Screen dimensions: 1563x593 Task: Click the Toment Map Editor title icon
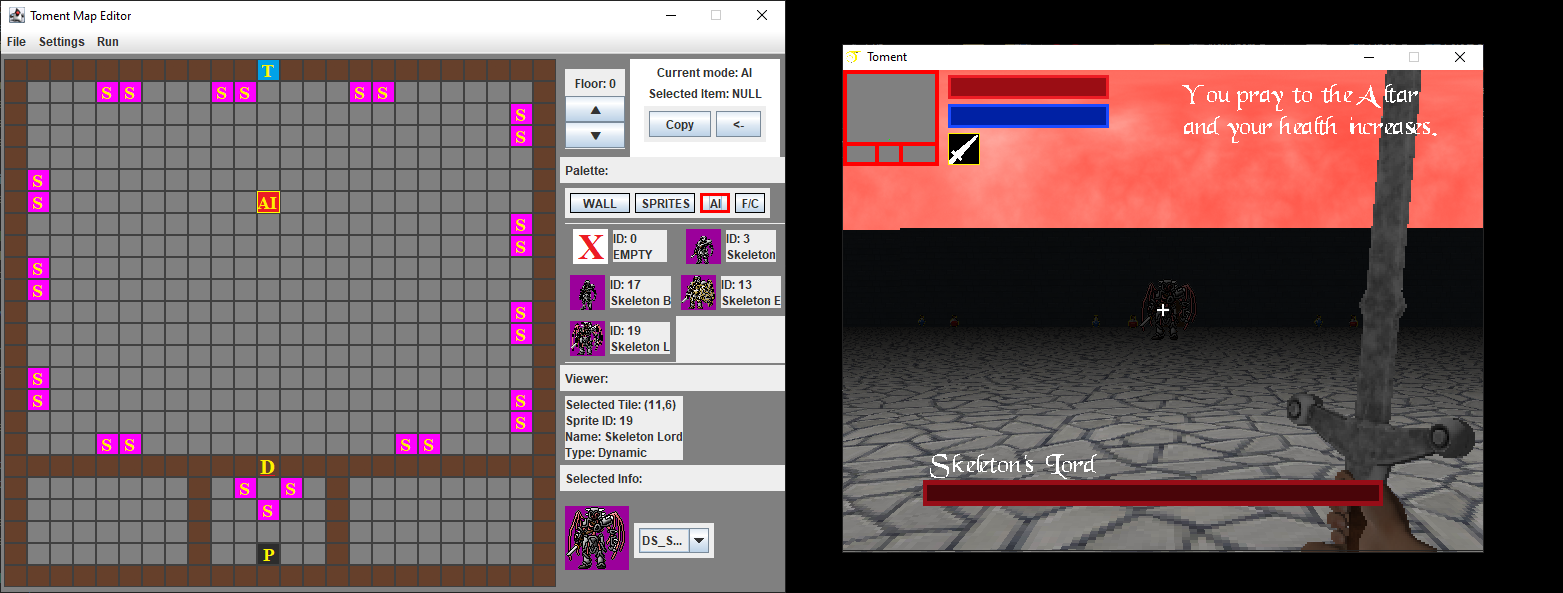click(16, 15)
